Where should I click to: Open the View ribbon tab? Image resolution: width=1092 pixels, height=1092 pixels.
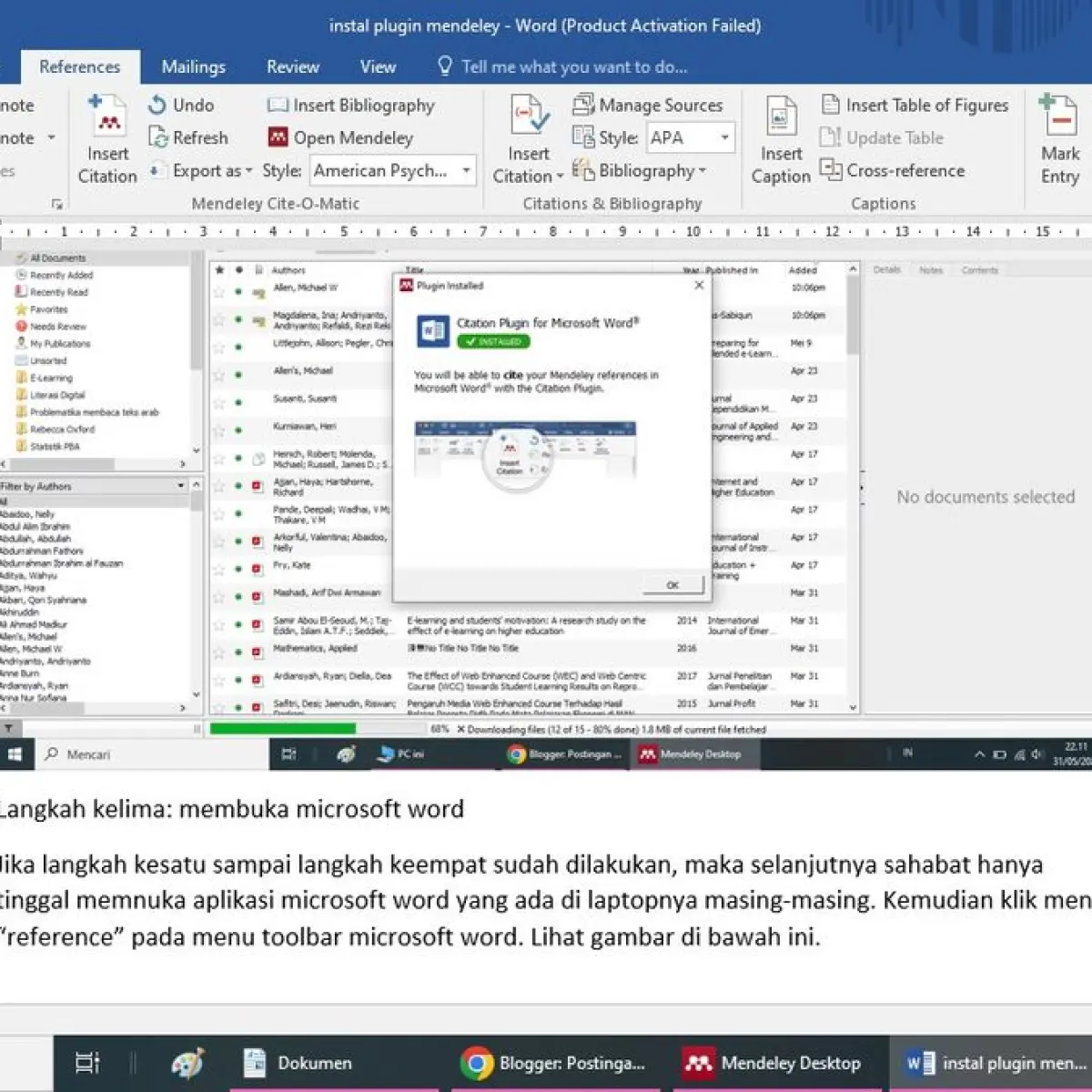(x=378, y=66)
